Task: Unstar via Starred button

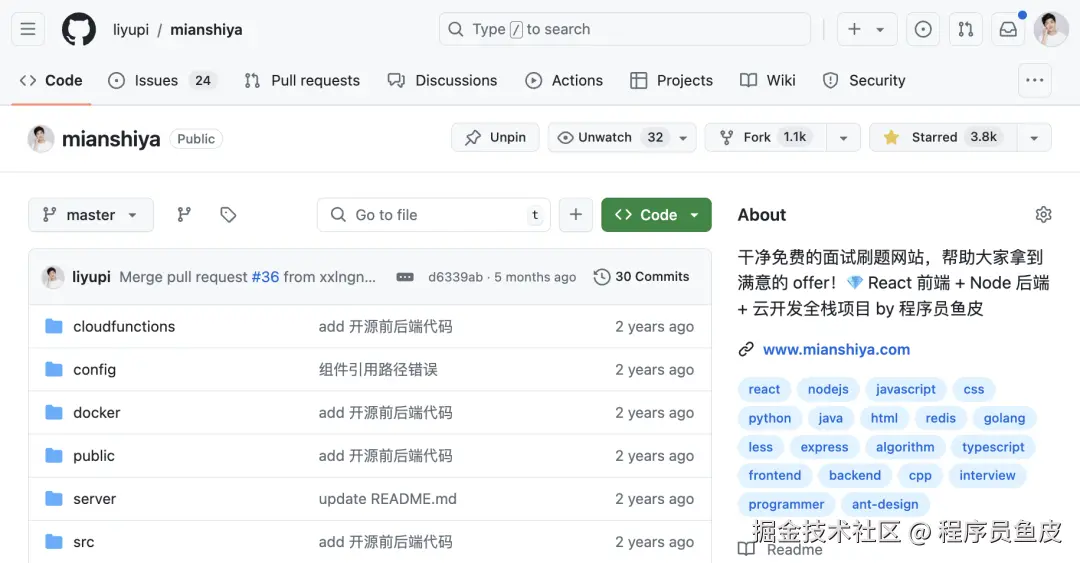Action: [x=944, y=137]
